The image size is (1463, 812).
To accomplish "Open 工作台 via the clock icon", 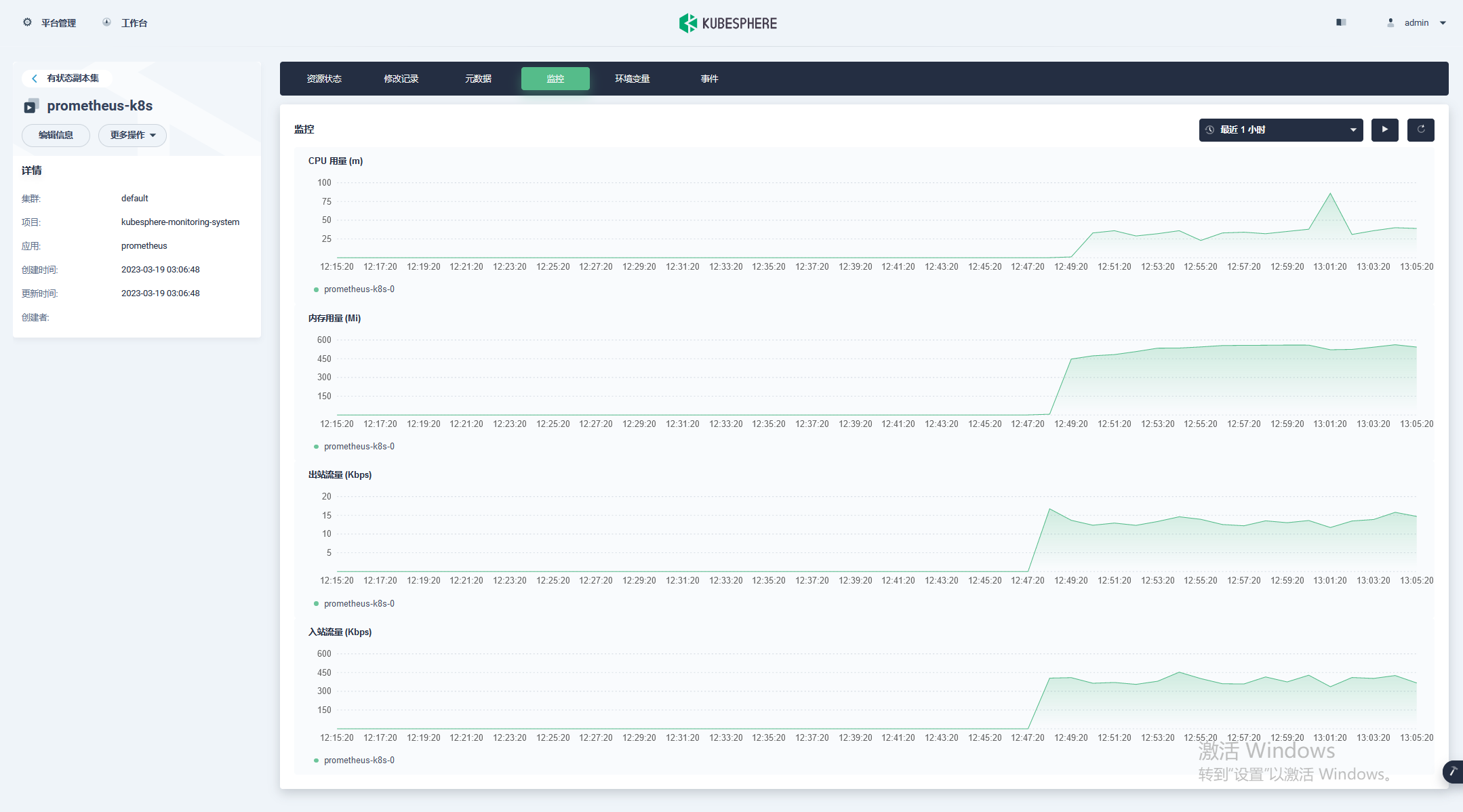I will [x=106, y=22].
